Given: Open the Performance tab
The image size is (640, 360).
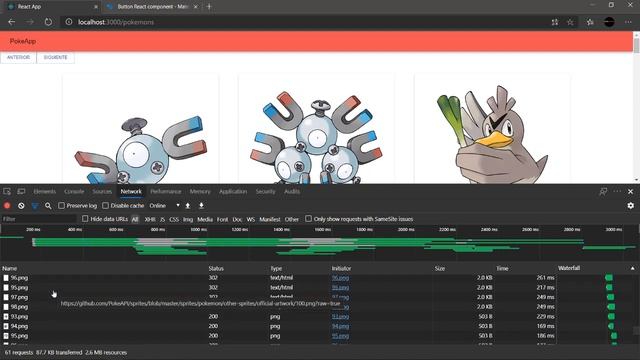Looking at the screenshot, I should point(166,191).
